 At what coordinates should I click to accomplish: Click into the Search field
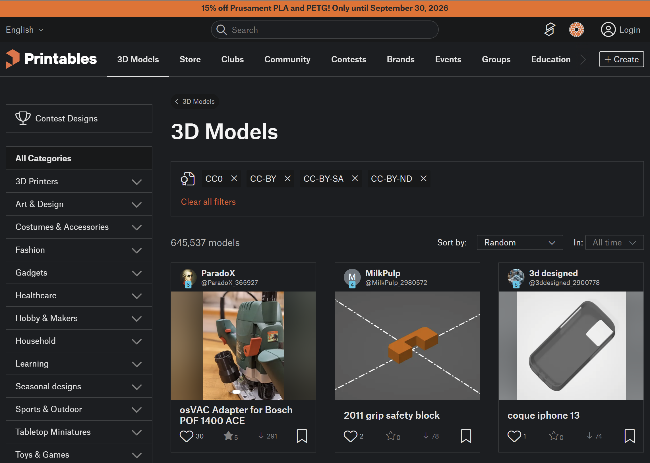click(x=325, y=30)
